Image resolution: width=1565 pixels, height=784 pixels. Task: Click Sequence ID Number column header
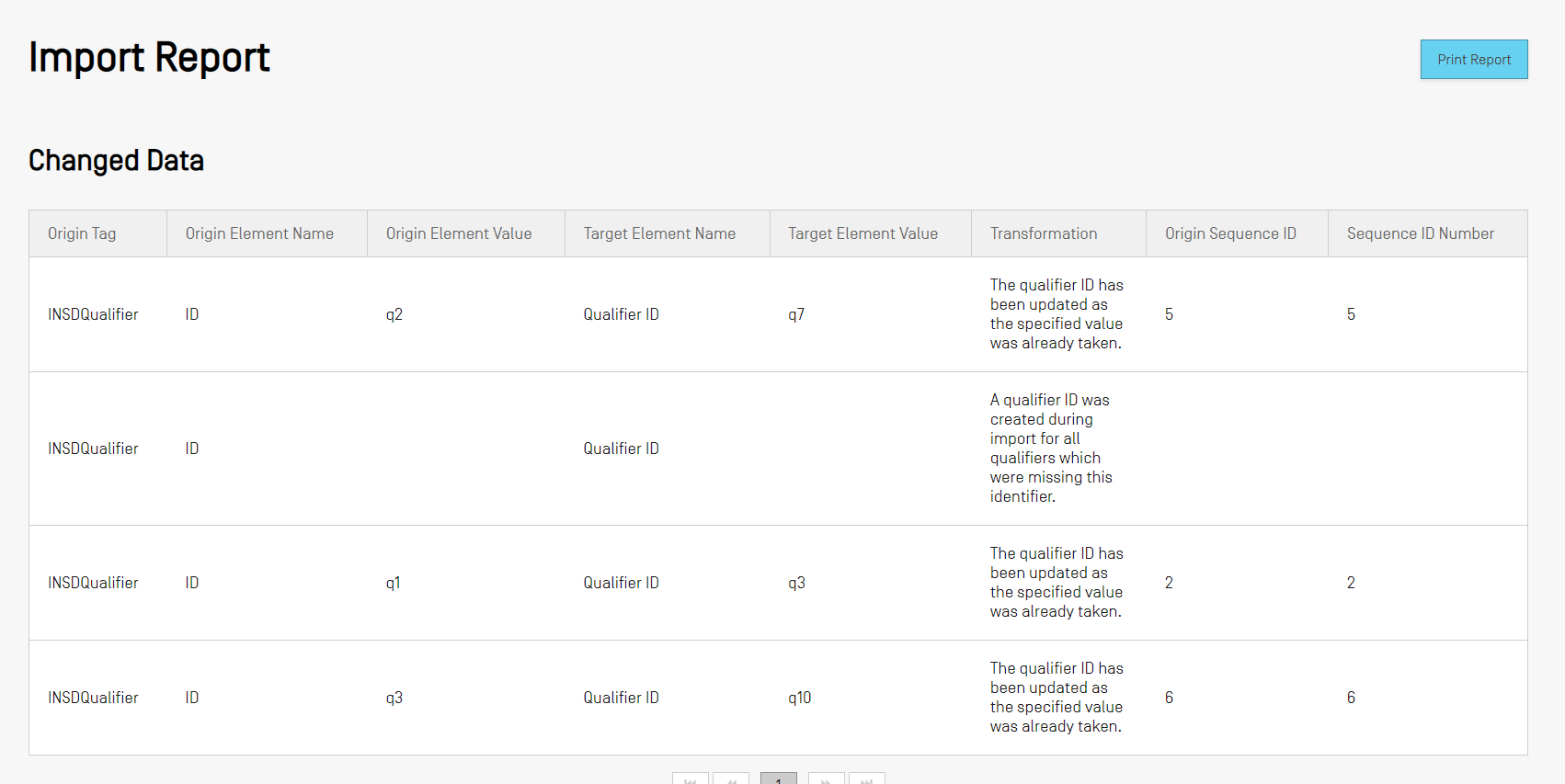tap(1420, 233)
